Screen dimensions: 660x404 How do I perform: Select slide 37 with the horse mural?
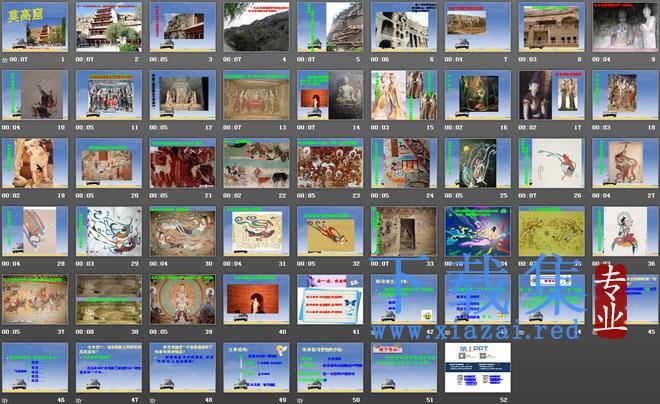tap(35, 300)
